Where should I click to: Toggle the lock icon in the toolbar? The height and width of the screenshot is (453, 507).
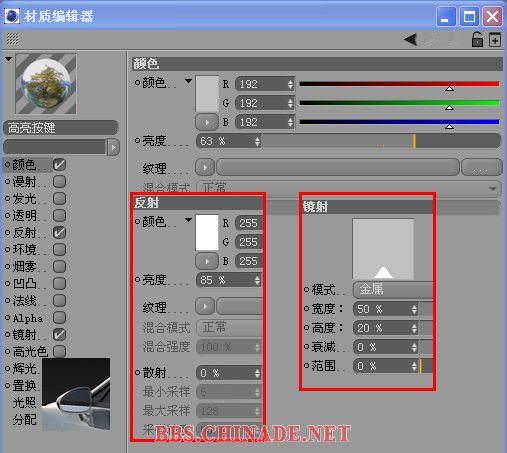pos(477,39)
